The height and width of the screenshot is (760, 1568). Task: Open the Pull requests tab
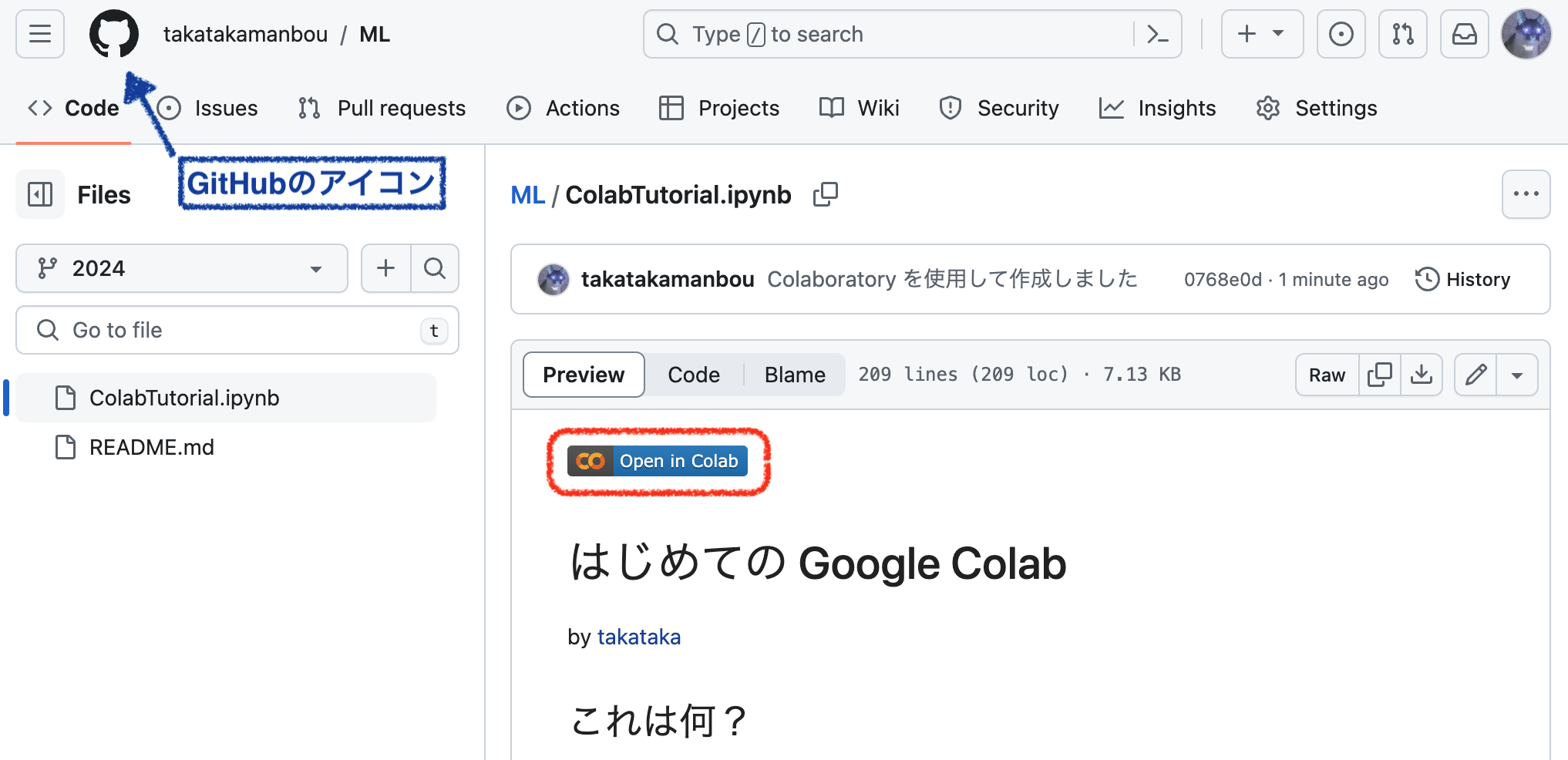pos(382,108)
